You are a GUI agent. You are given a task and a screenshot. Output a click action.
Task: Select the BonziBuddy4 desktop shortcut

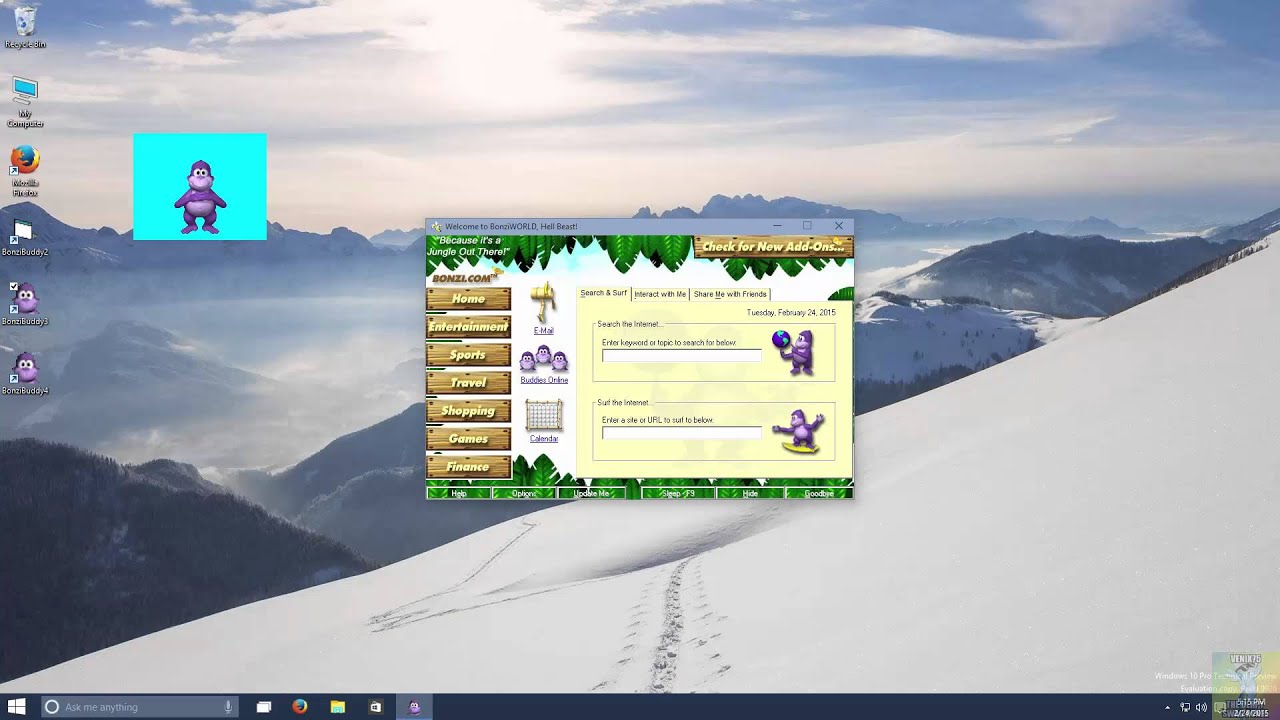pyautogui.click(x=25, y=374)
